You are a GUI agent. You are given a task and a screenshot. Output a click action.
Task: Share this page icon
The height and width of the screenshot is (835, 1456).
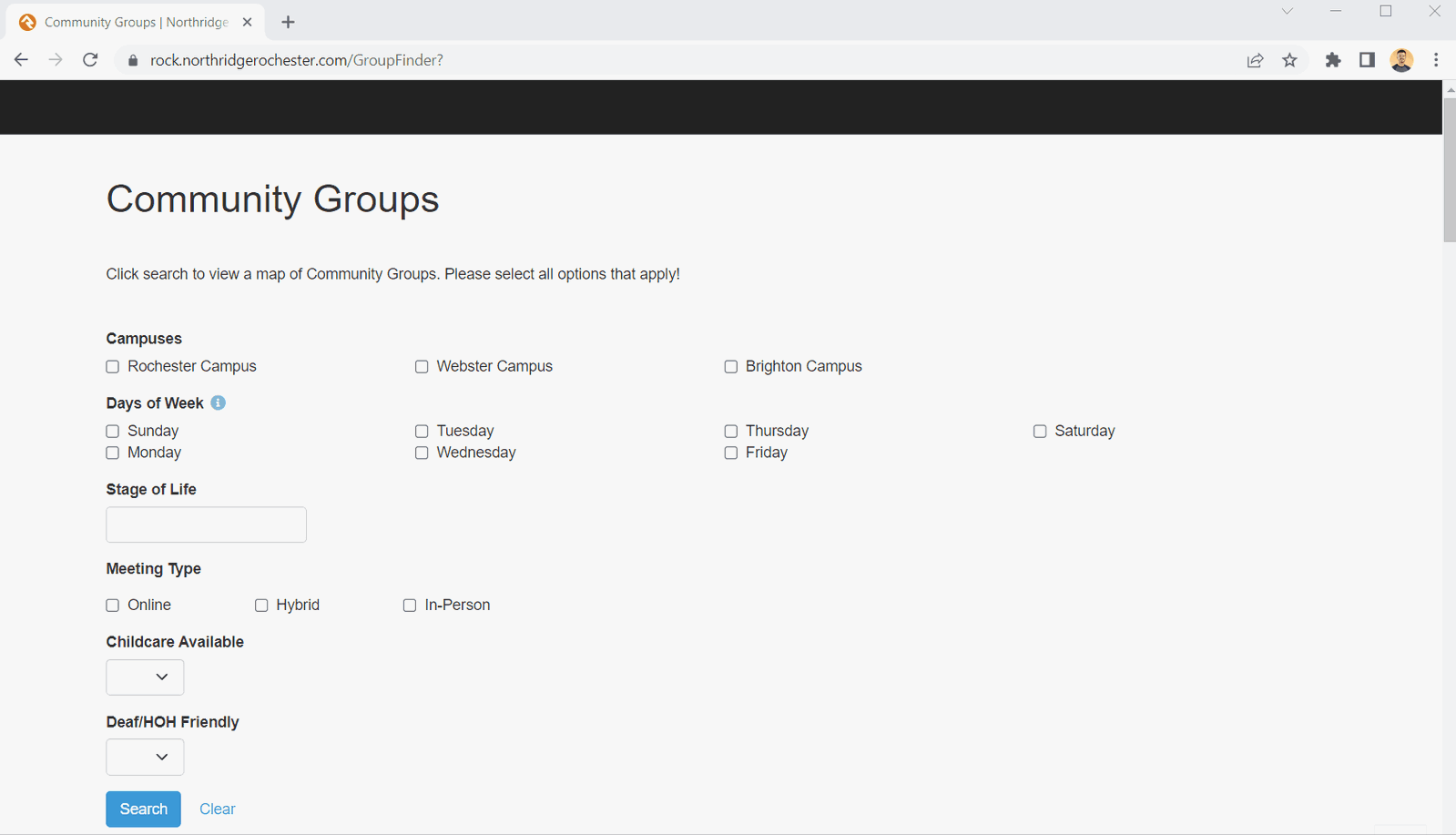1256,60
